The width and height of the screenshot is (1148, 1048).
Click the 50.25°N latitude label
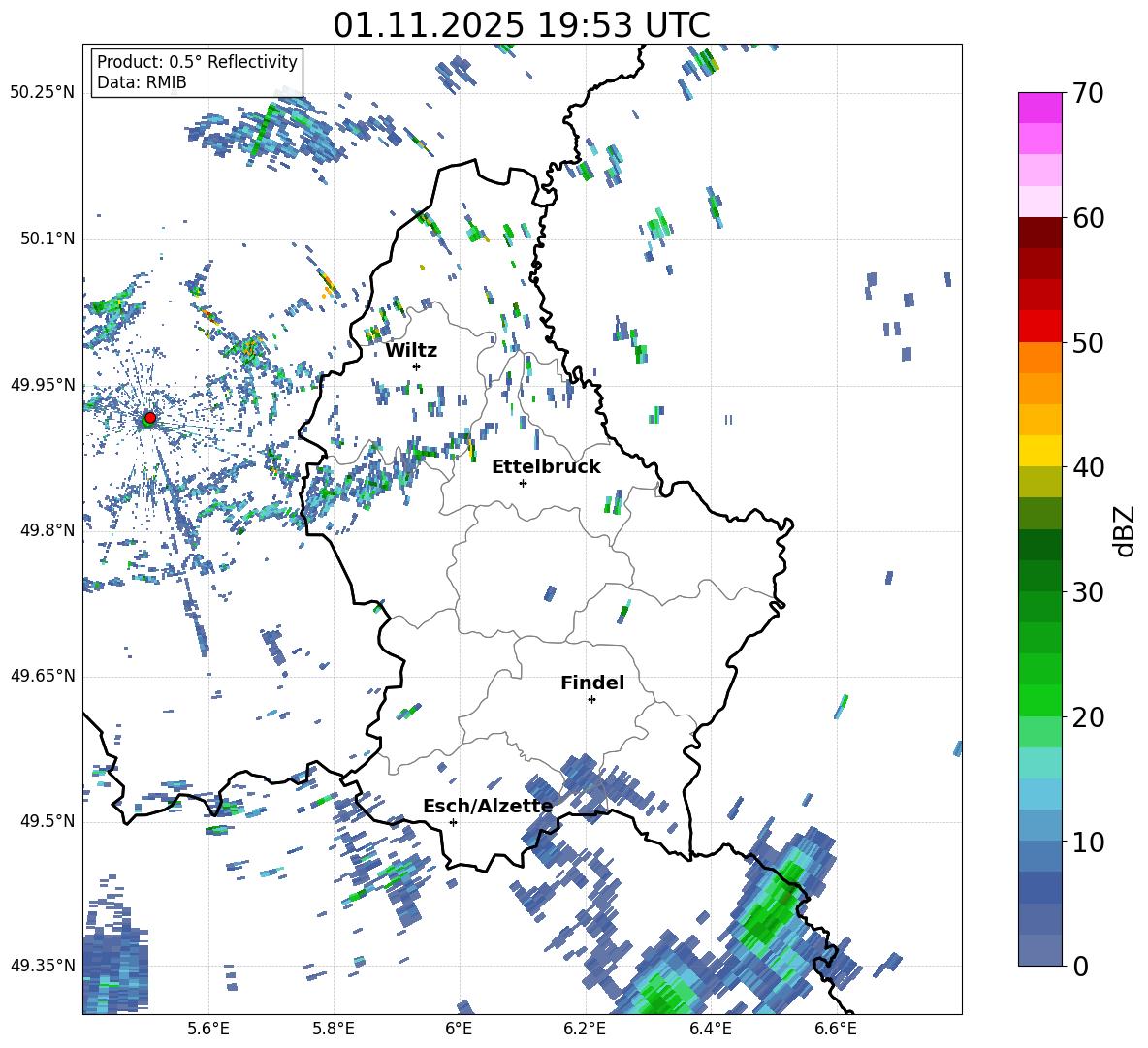click(x=43, y=93)
